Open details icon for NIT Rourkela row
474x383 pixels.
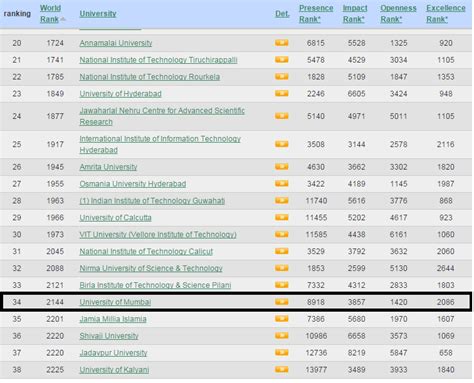282,77
